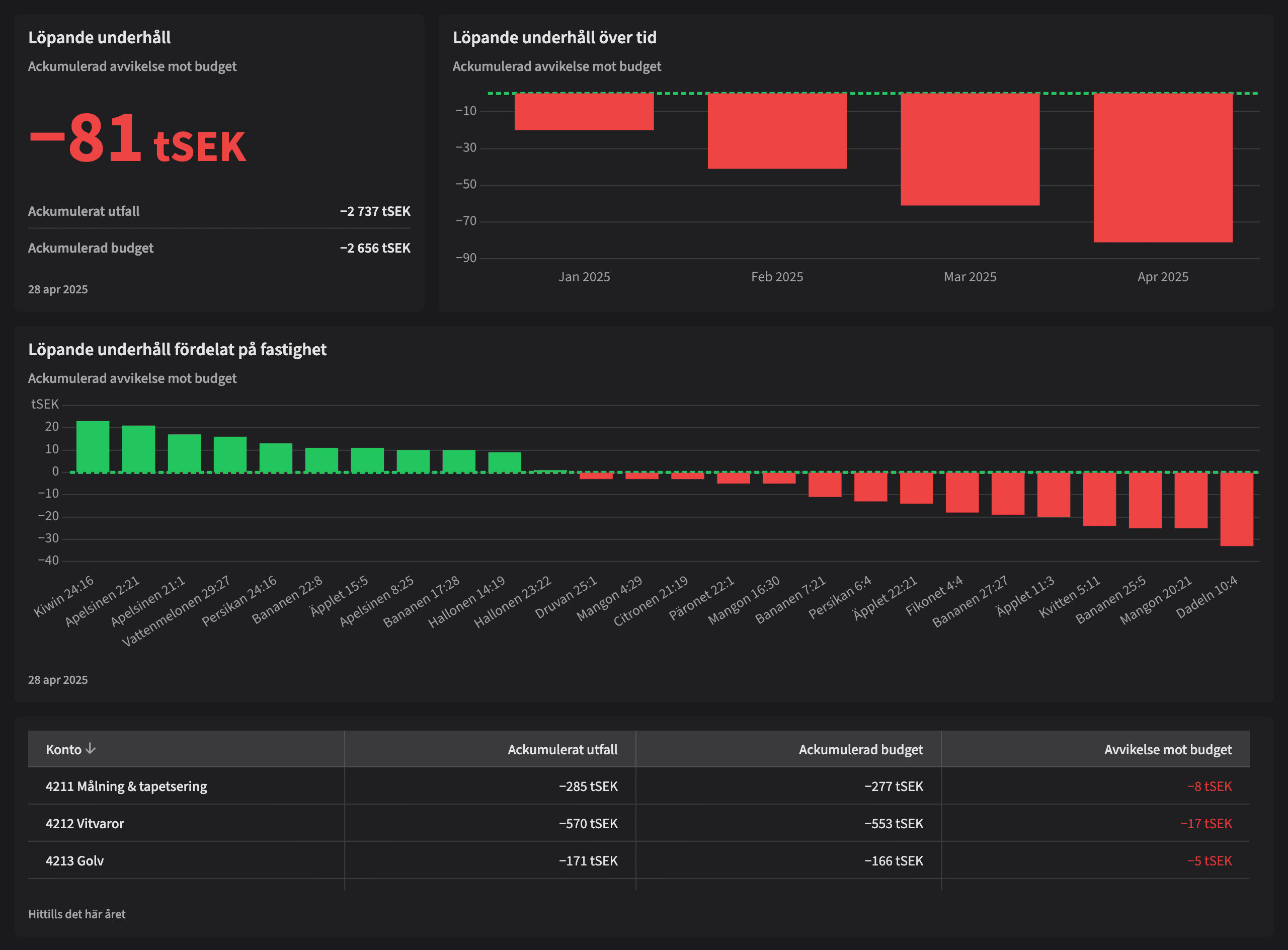Select the 4213 Golv table row
The height and width of the screenshot is (950, 1288).
(75, 861)
